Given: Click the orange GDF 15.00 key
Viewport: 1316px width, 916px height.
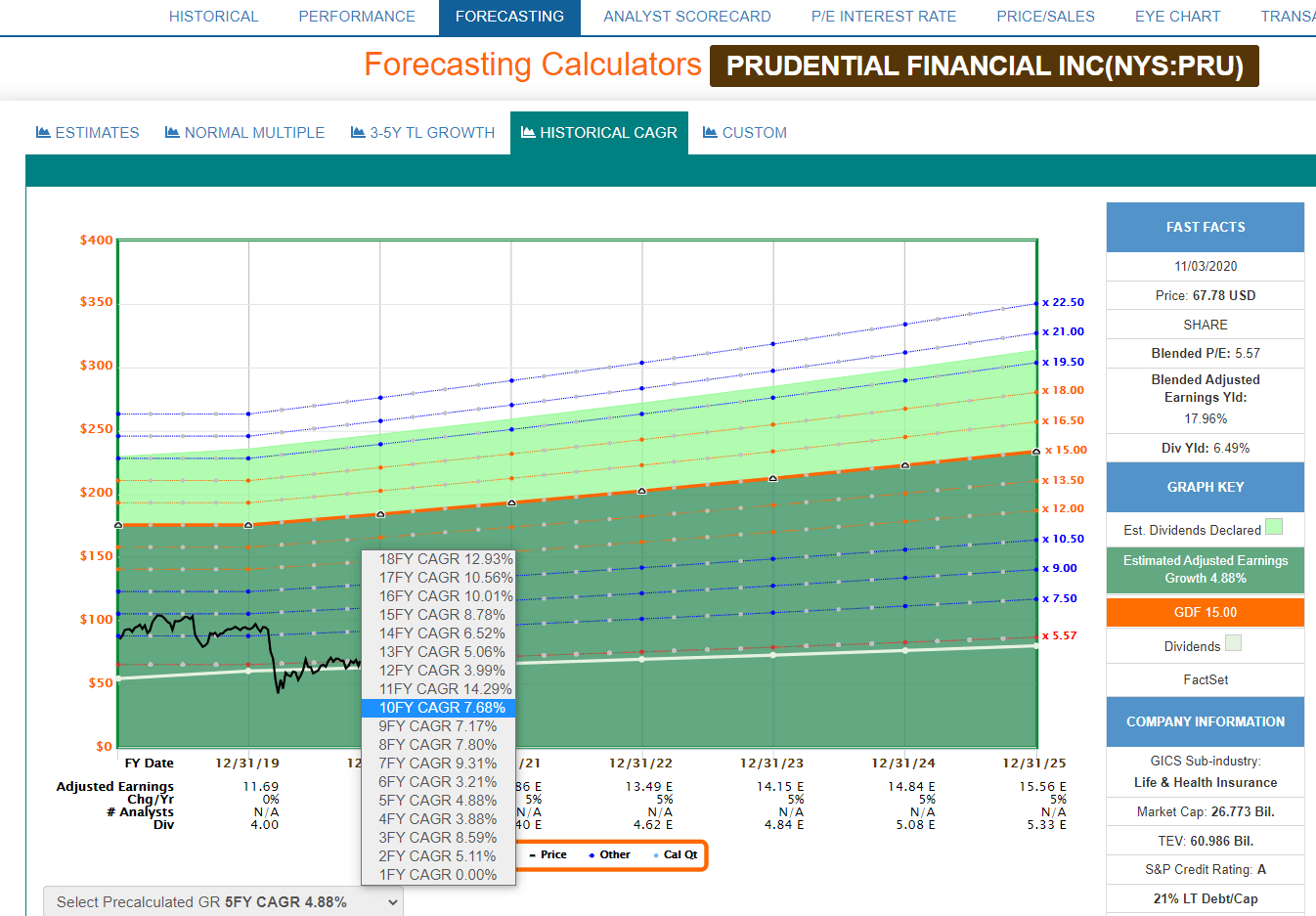Looking at the screenshot, I should pos(1206,613).
